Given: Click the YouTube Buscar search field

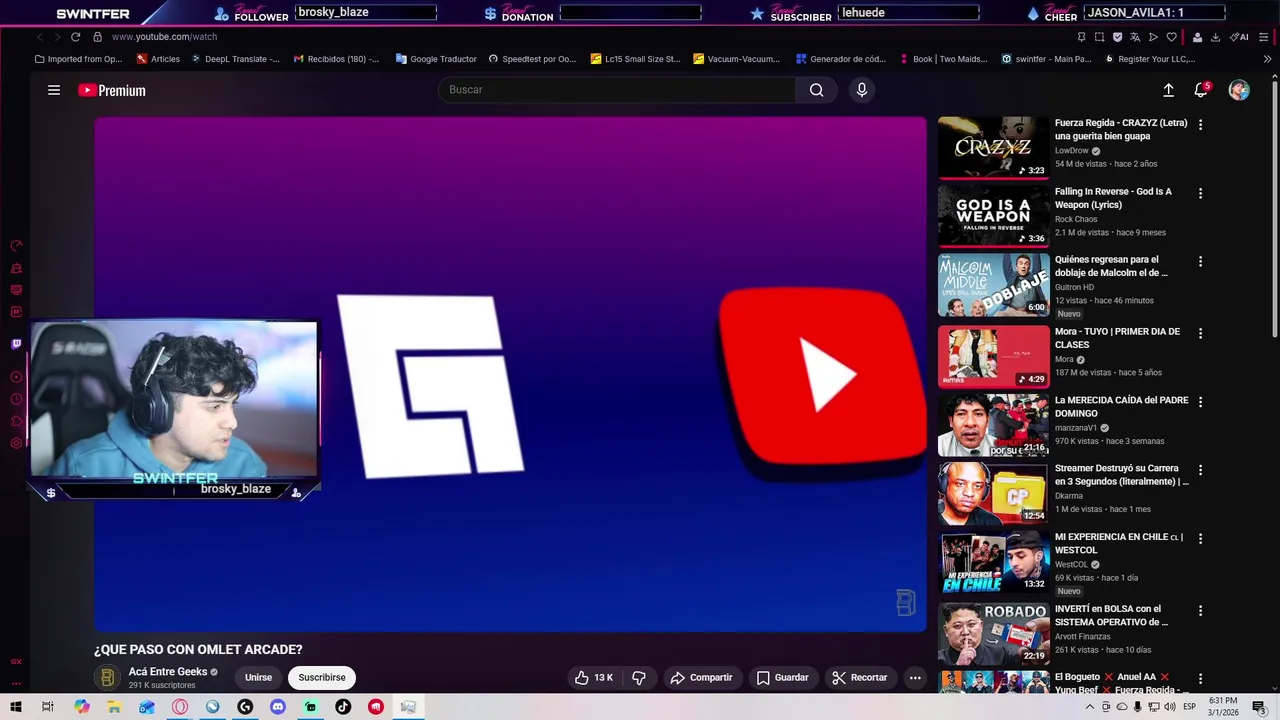Looking at the screenshot, I should pos(617,90).
